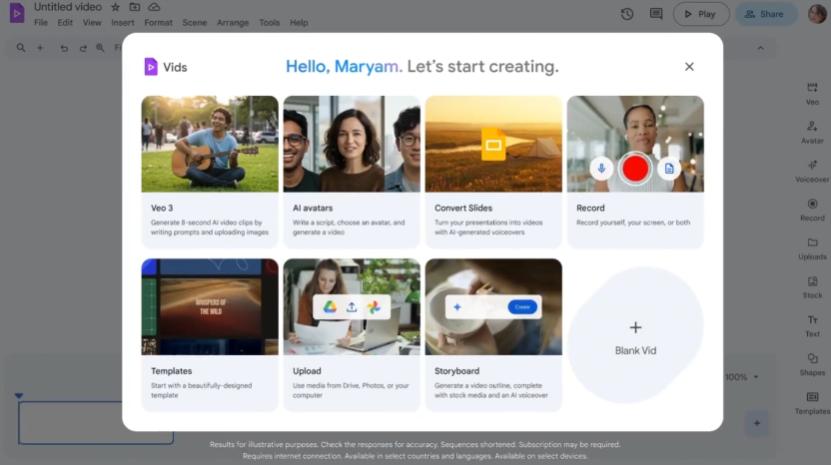
Task: Open the Insert menu
Action: point(123,22)
